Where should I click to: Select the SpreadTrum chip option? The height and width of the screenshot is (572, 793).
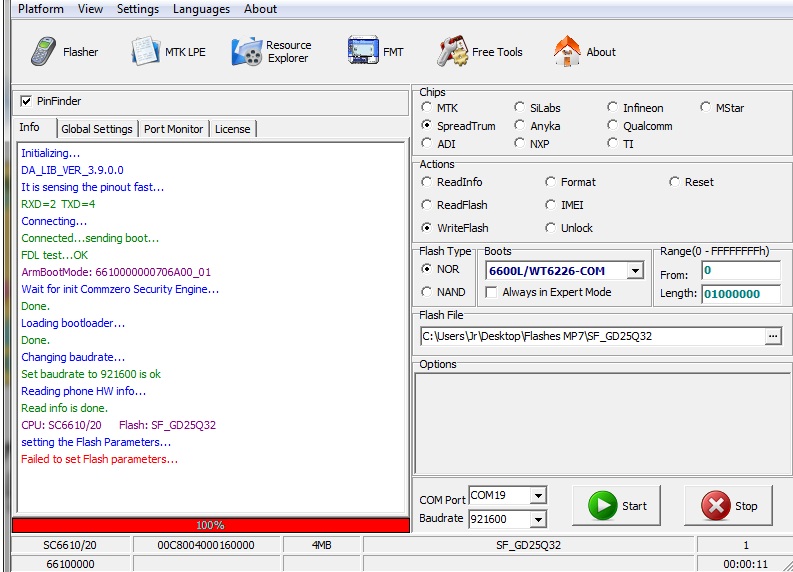[426, 125]
